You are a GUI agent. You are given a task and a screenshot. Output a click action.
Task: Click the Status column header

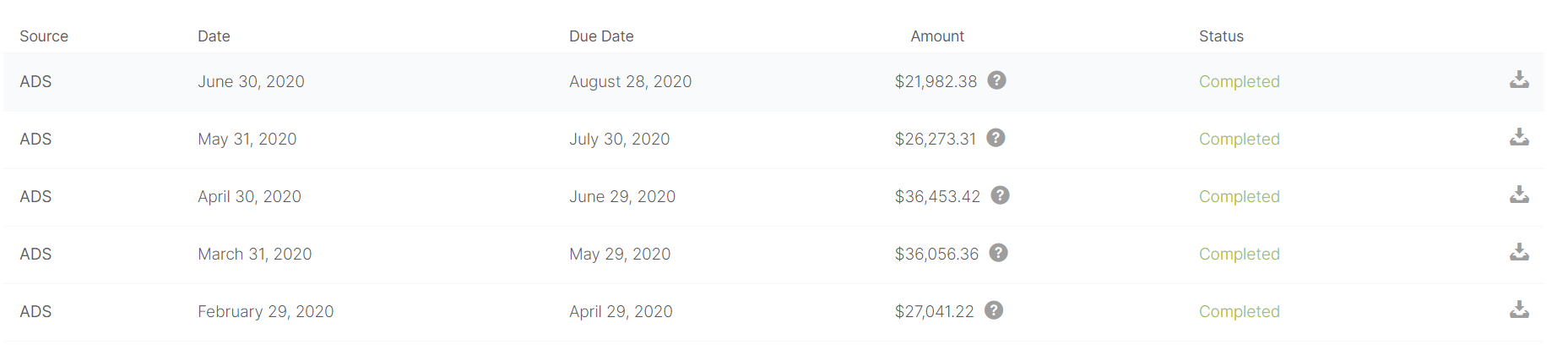tap(1221, 36)
